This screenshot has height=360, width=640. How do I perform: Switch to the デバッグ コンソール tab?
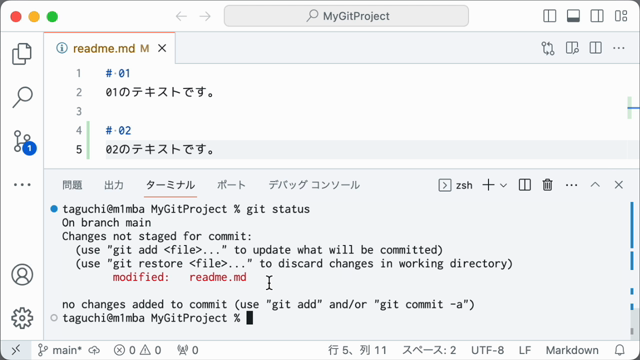pos(314,185)
